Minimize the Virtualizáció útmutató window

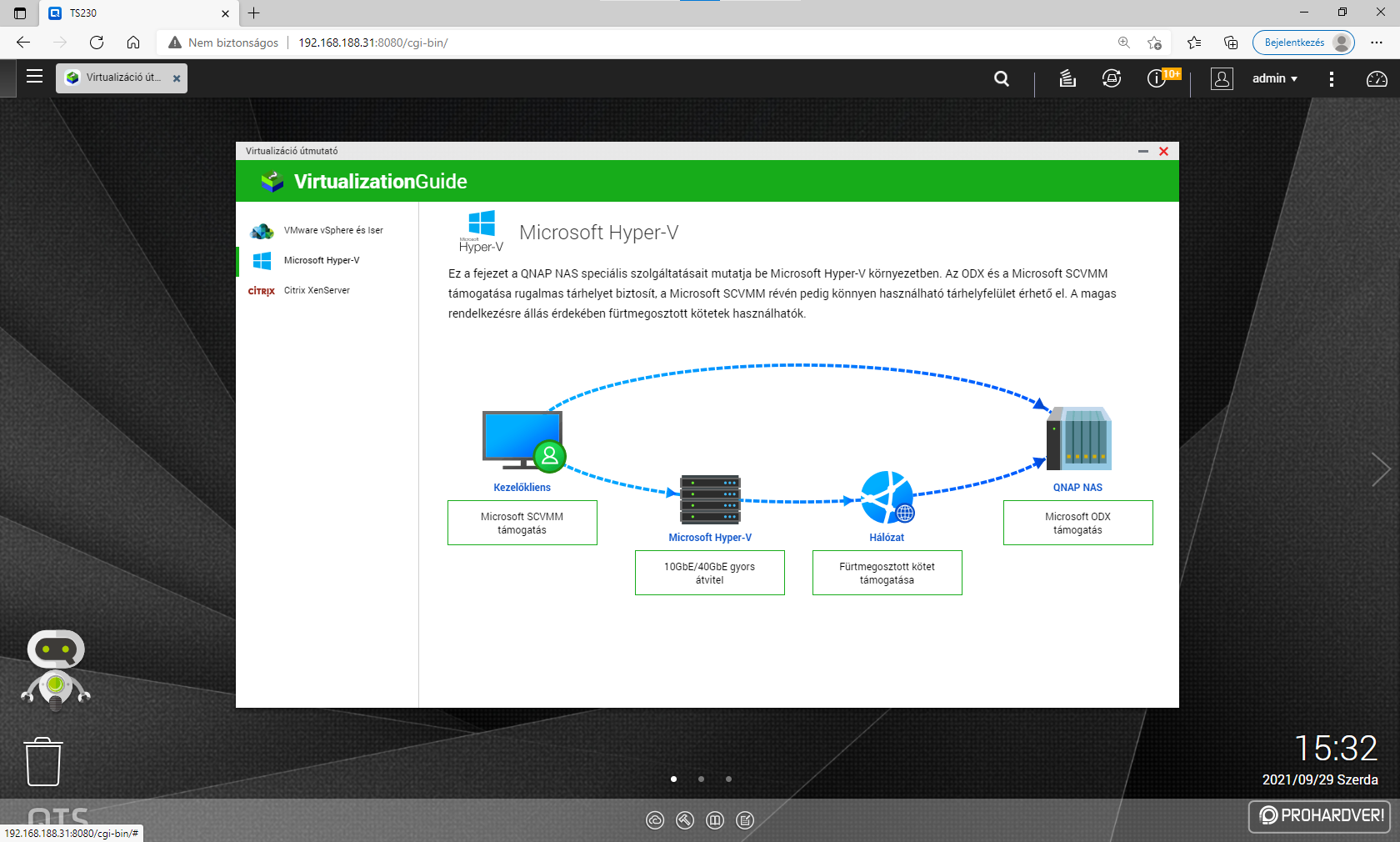pyautogui.click(x=1143, y=151)
